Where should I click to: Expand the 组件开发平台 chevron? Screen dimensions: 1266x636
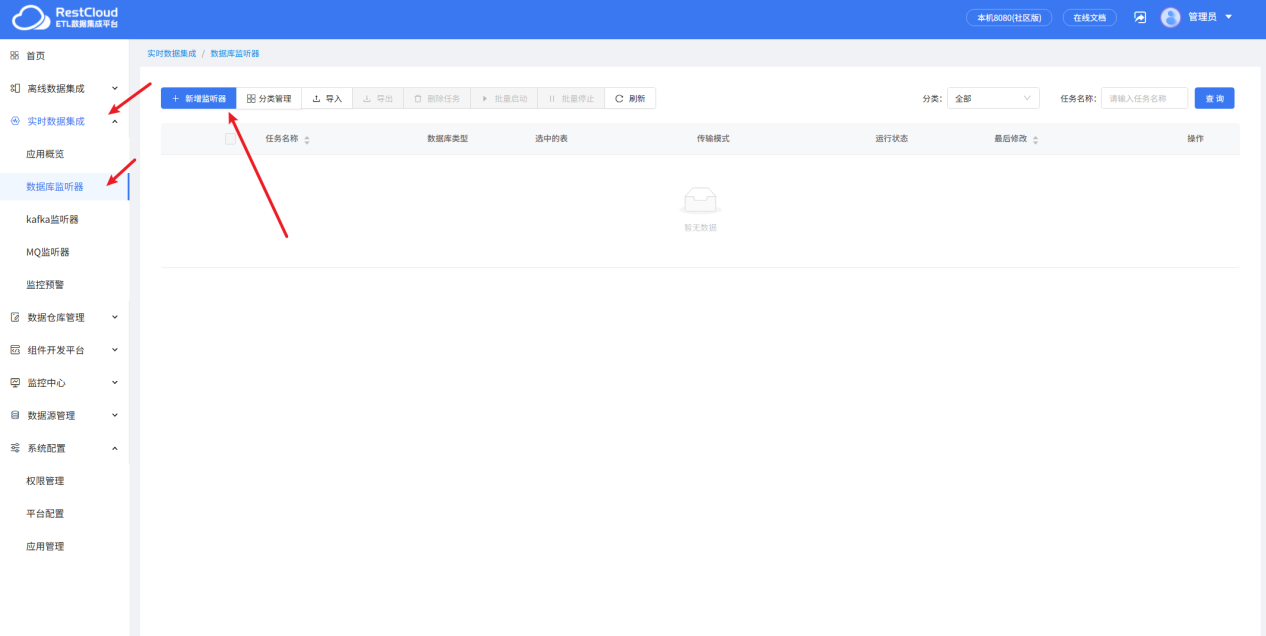click(114, 350)
